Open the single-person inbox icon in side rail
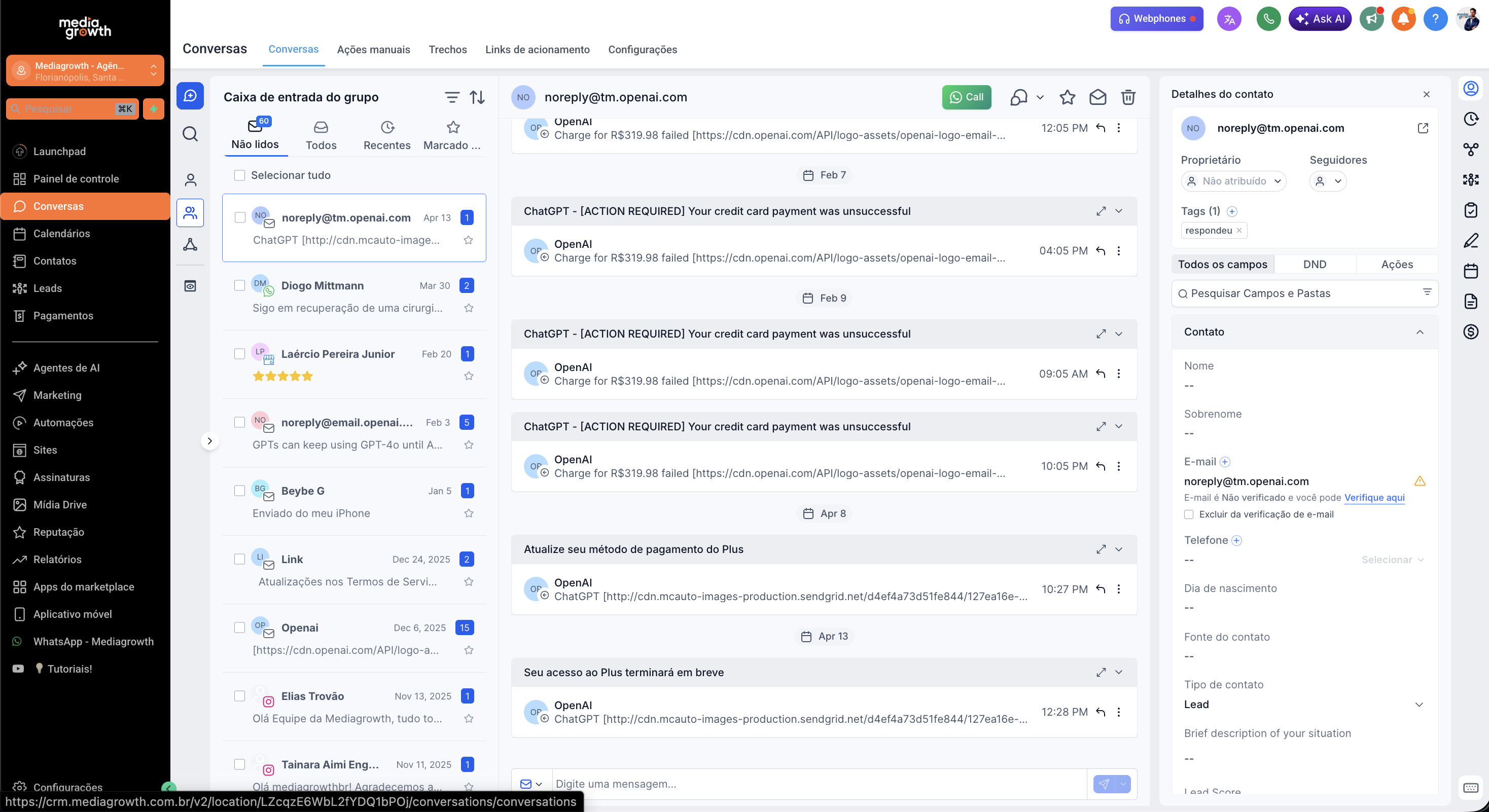Image resolution: width=1489 pixels, height=812 pixels. click(x=190, y=180)
